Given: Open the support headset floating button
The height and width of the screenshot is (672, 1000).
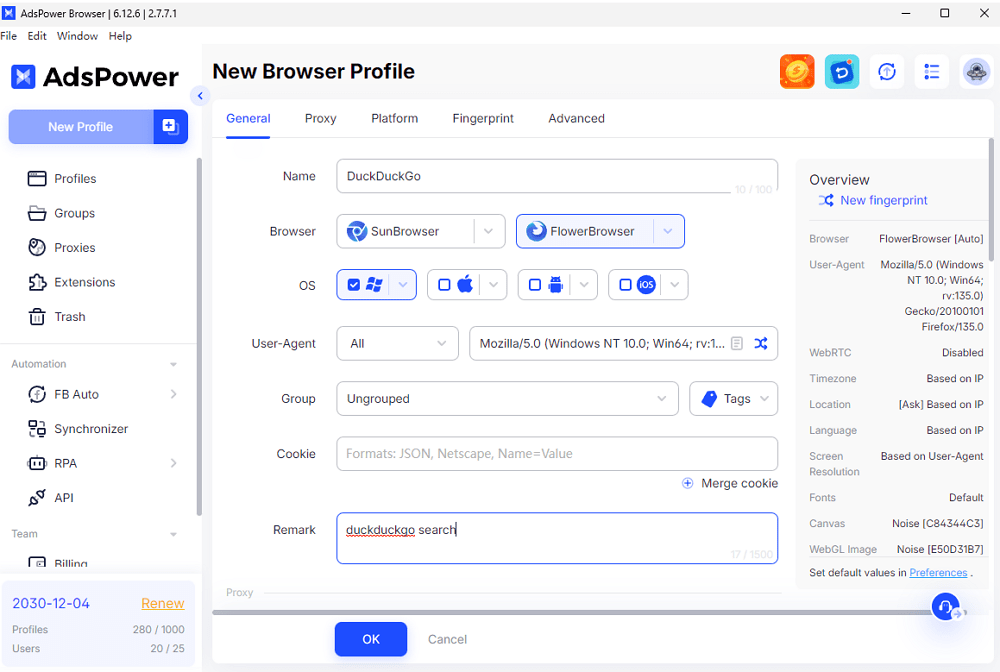Looking at the screenshot, I should coord(946,606).
